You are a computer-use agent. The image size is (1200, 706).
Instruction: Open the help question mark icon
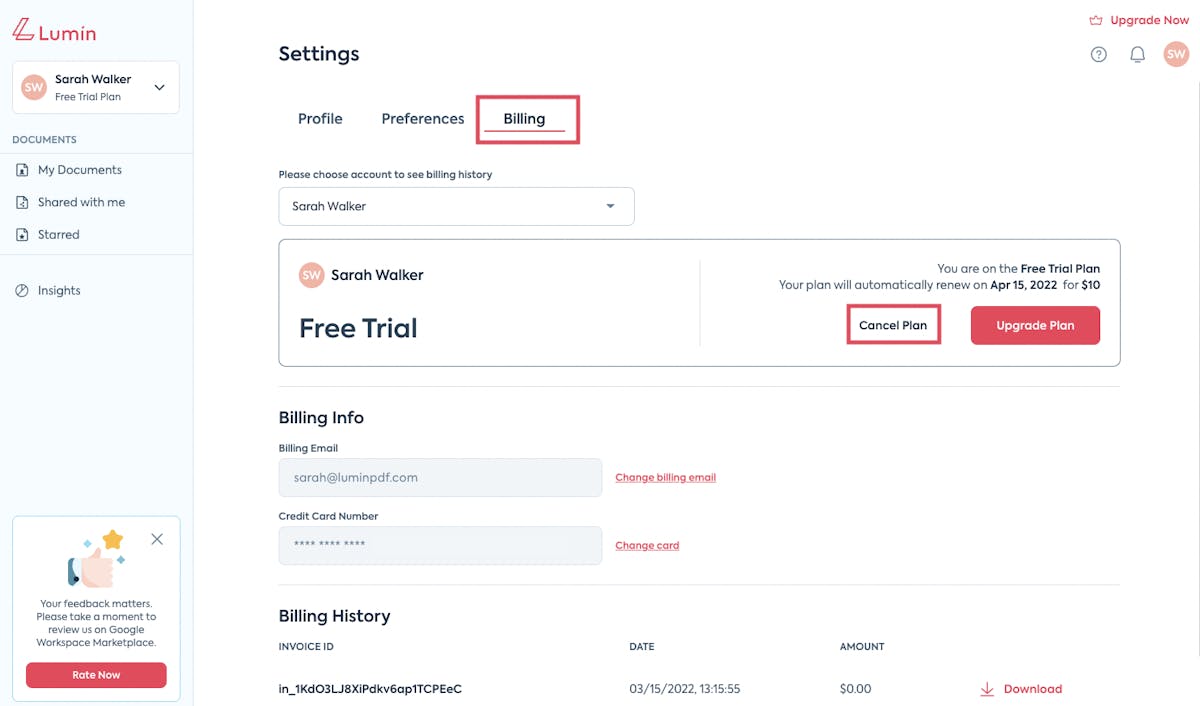tap(1099, 55)
